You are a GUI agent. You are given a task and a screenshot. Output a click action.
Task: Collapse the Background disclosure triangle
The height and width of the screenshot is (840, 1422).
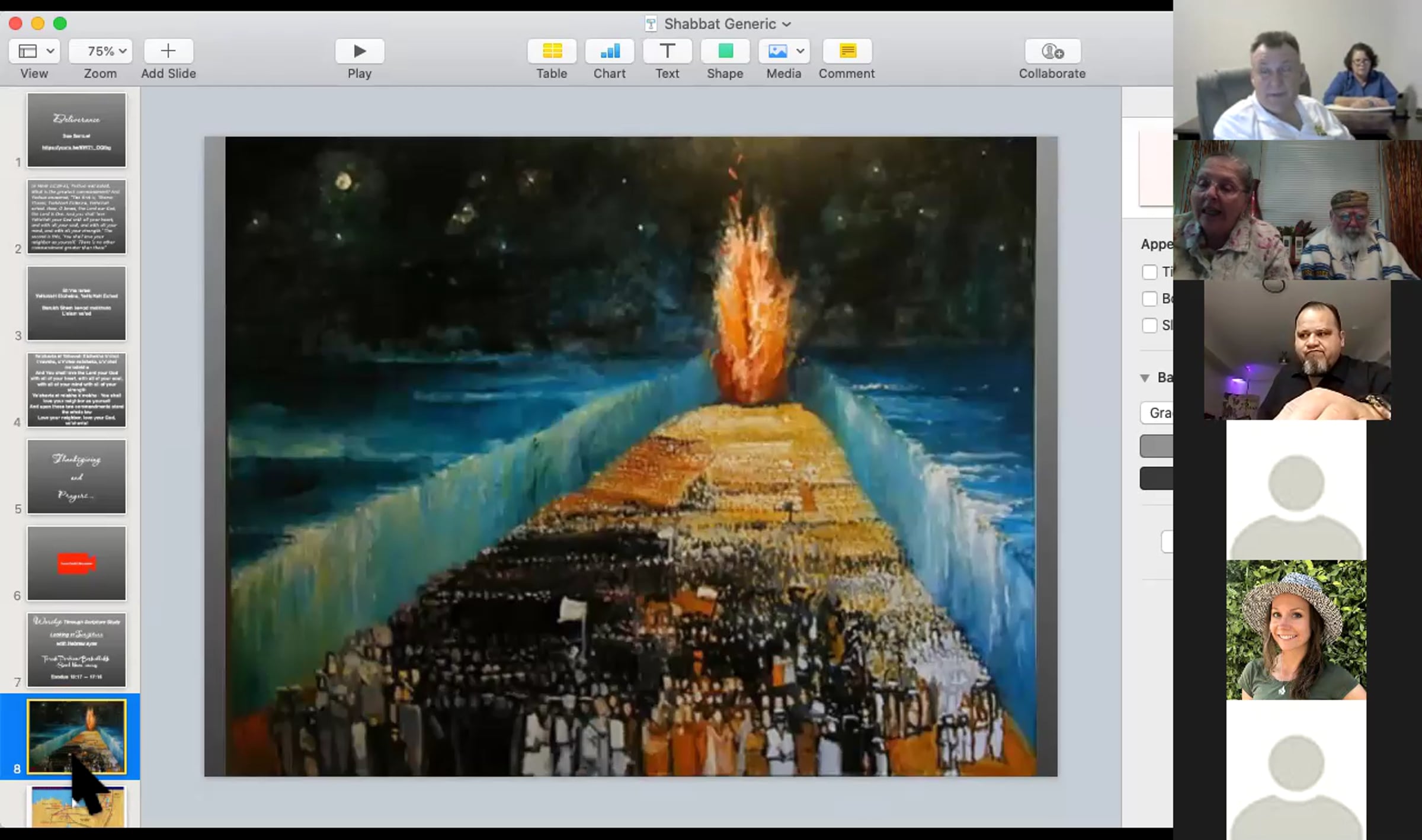(x=1145, y=378)
